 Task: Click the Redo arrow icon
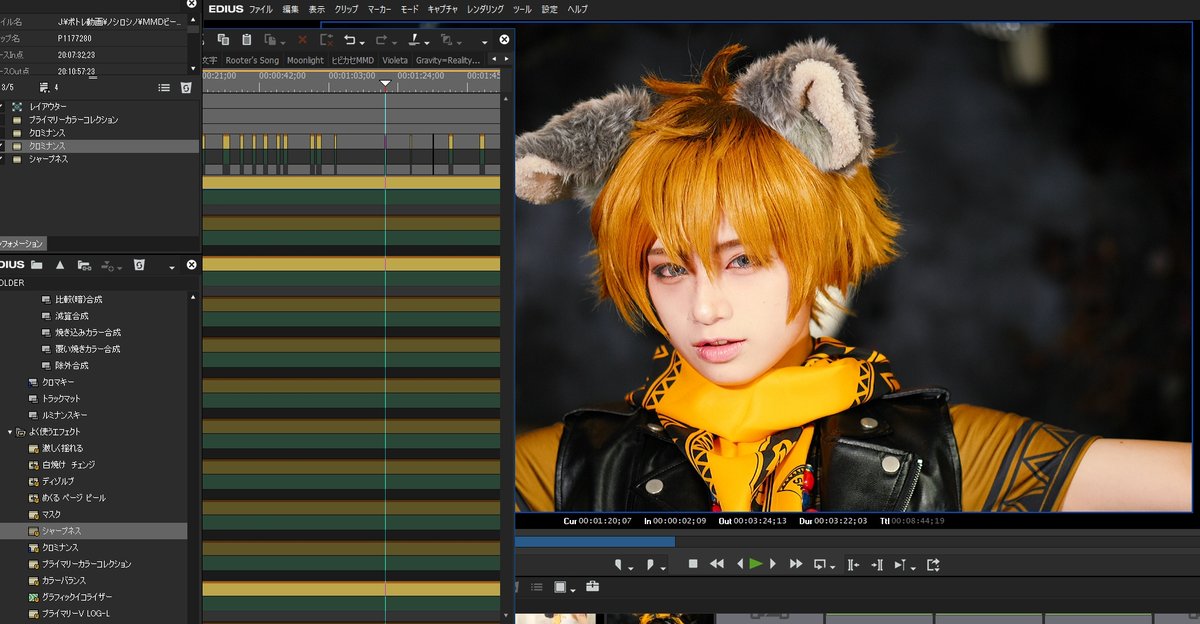381,39
